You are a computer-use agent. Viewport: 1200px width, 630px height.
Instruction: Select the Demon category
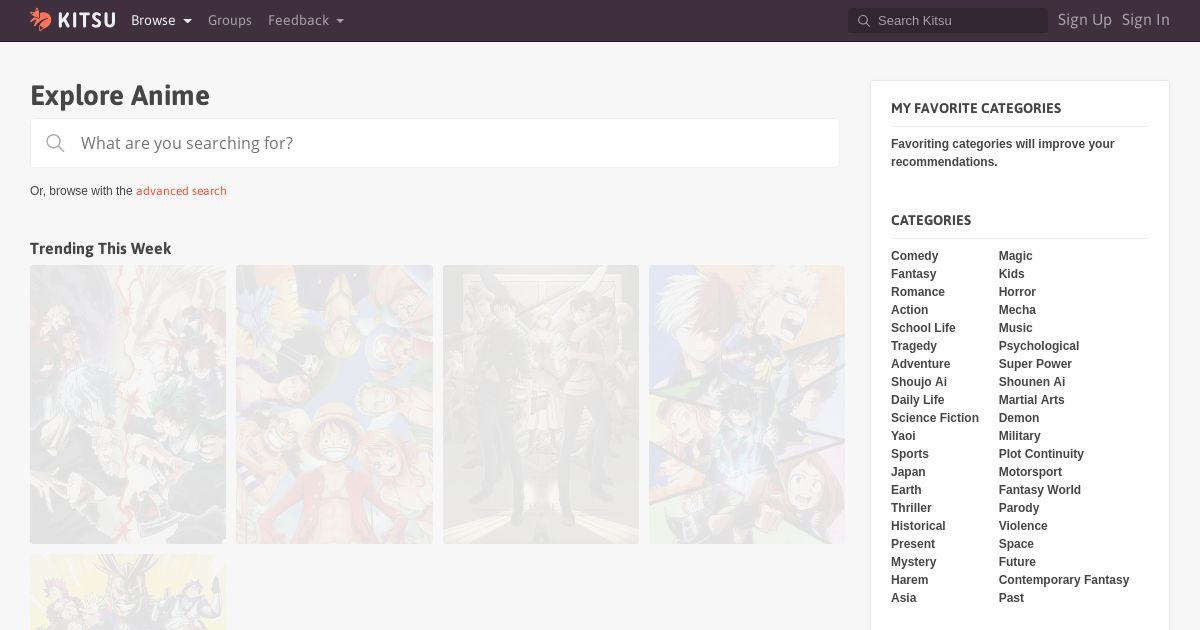click(x=1018, y=418)
